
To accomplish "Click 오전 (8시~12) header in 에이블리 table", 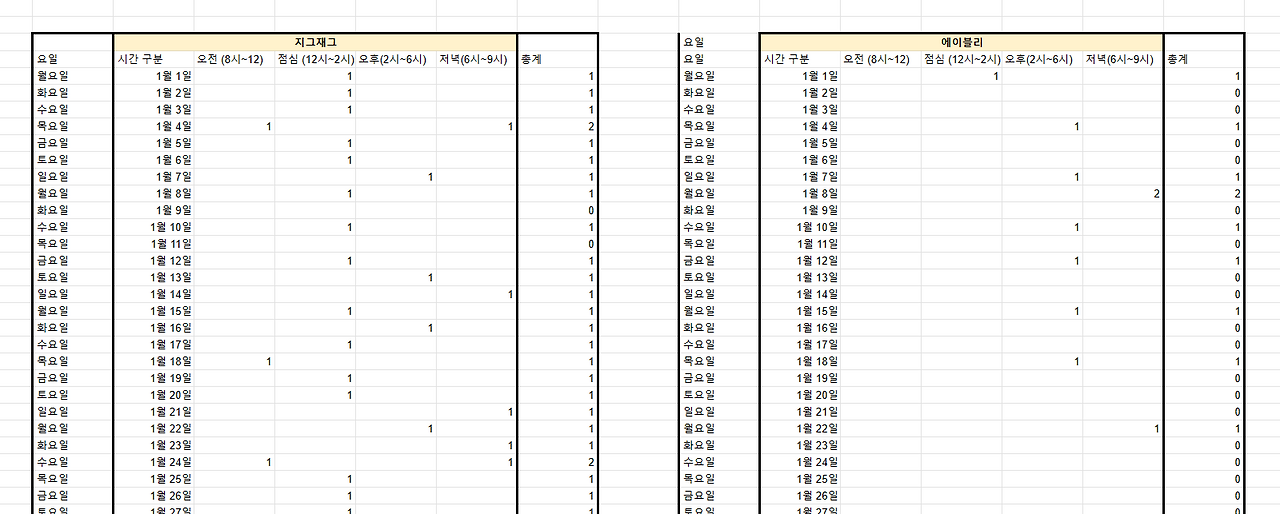I will point(878,59).
